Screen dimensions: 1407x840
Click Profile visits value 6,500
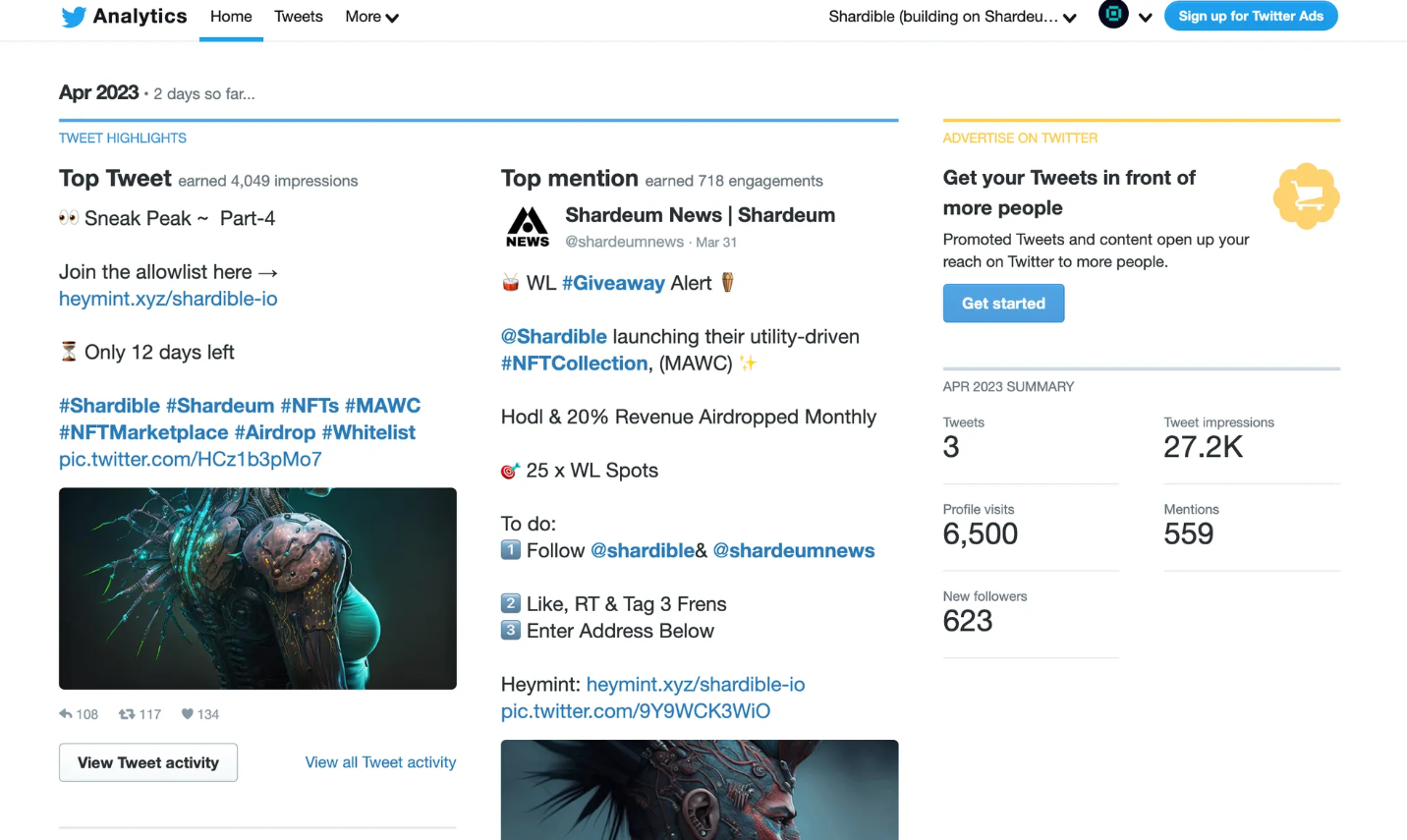[981, 534]
